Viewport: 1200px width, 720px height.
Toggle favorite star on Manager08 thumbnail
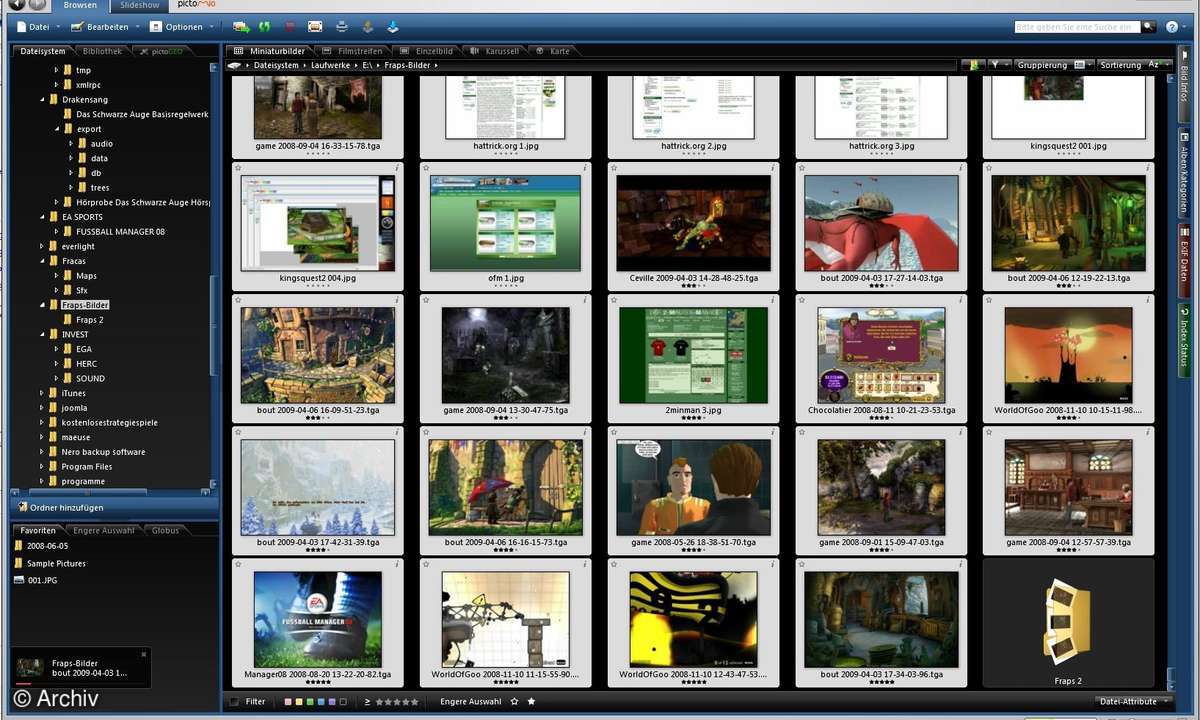pyautogui.click(x=239, y=564)
